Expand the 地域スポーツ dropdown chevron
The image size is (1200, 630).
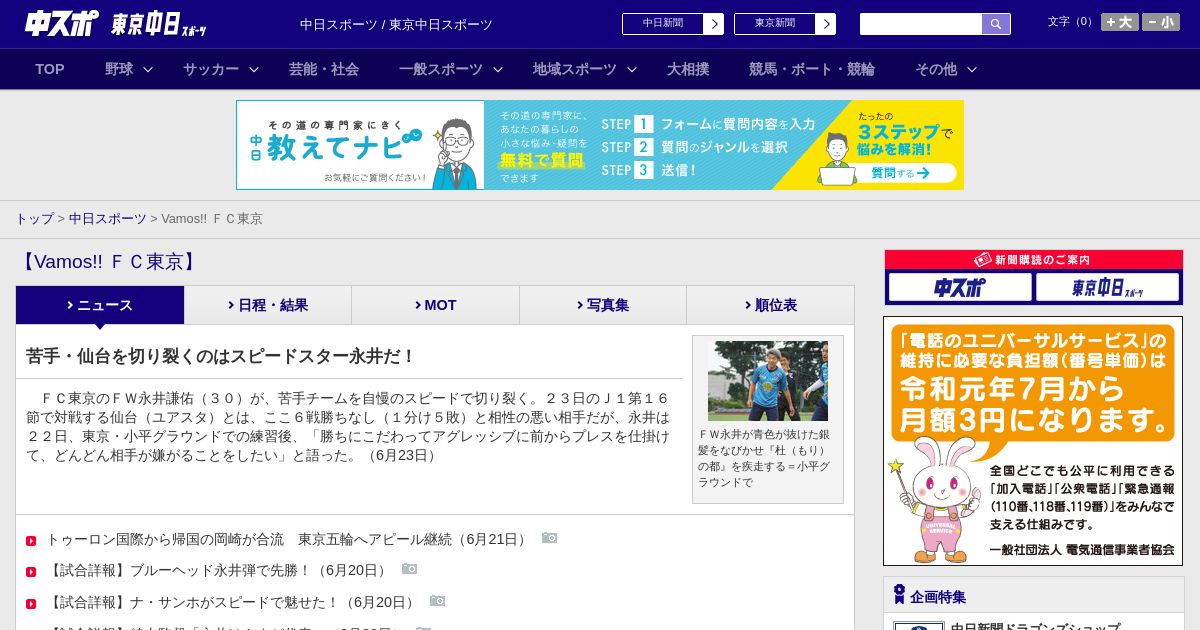[x=631, y=70]
